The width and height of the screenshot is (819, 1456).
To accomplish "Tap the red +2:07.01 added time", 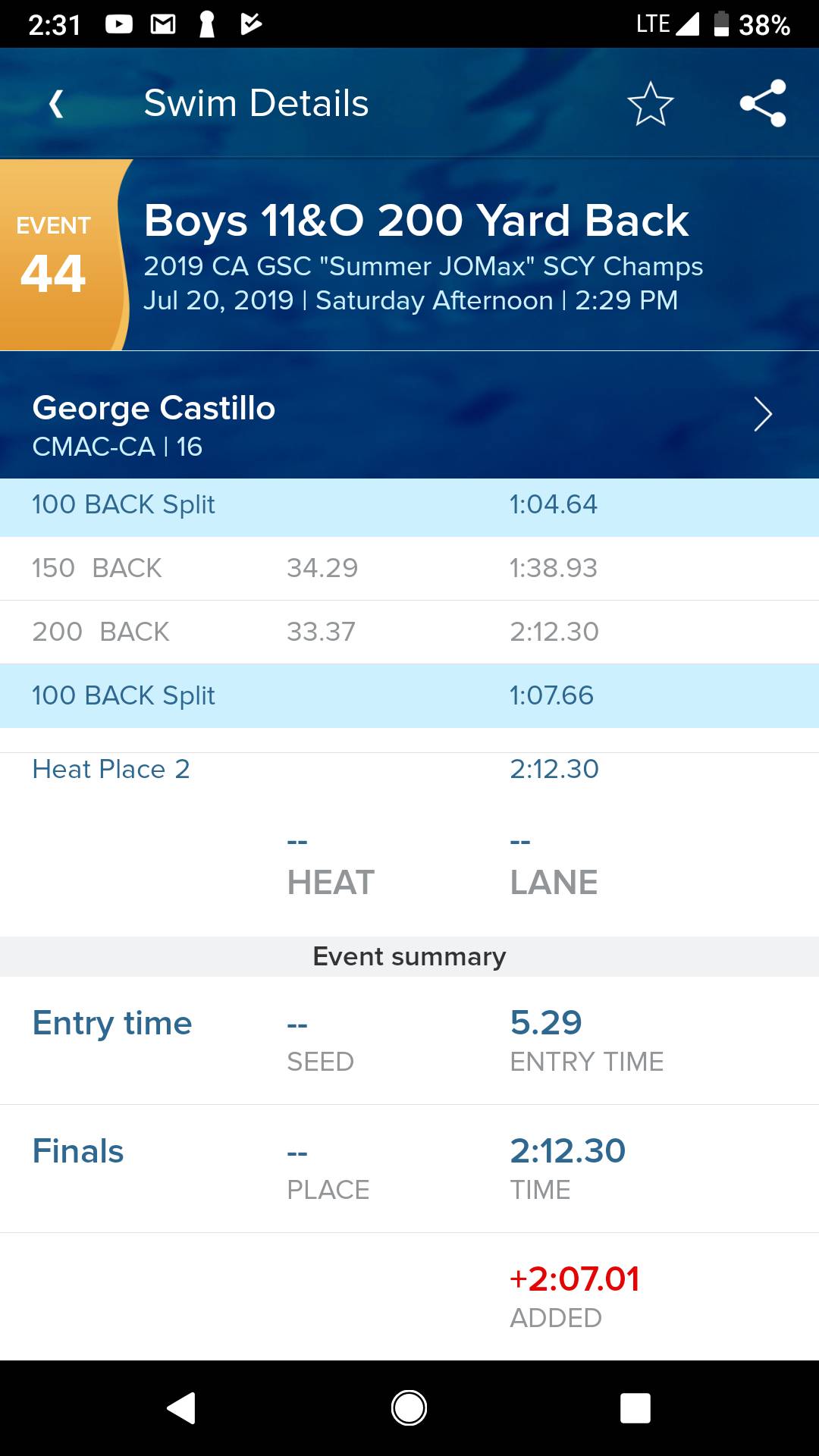I will [575, 1279].
